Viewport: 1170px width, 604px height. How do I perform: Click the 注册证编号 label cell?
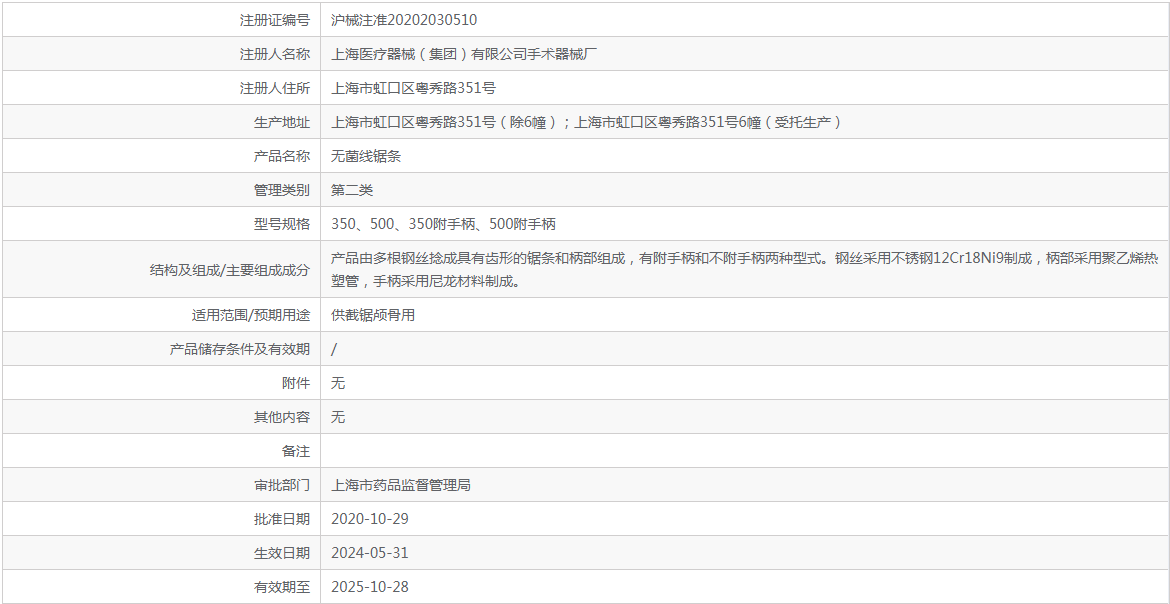275,20
